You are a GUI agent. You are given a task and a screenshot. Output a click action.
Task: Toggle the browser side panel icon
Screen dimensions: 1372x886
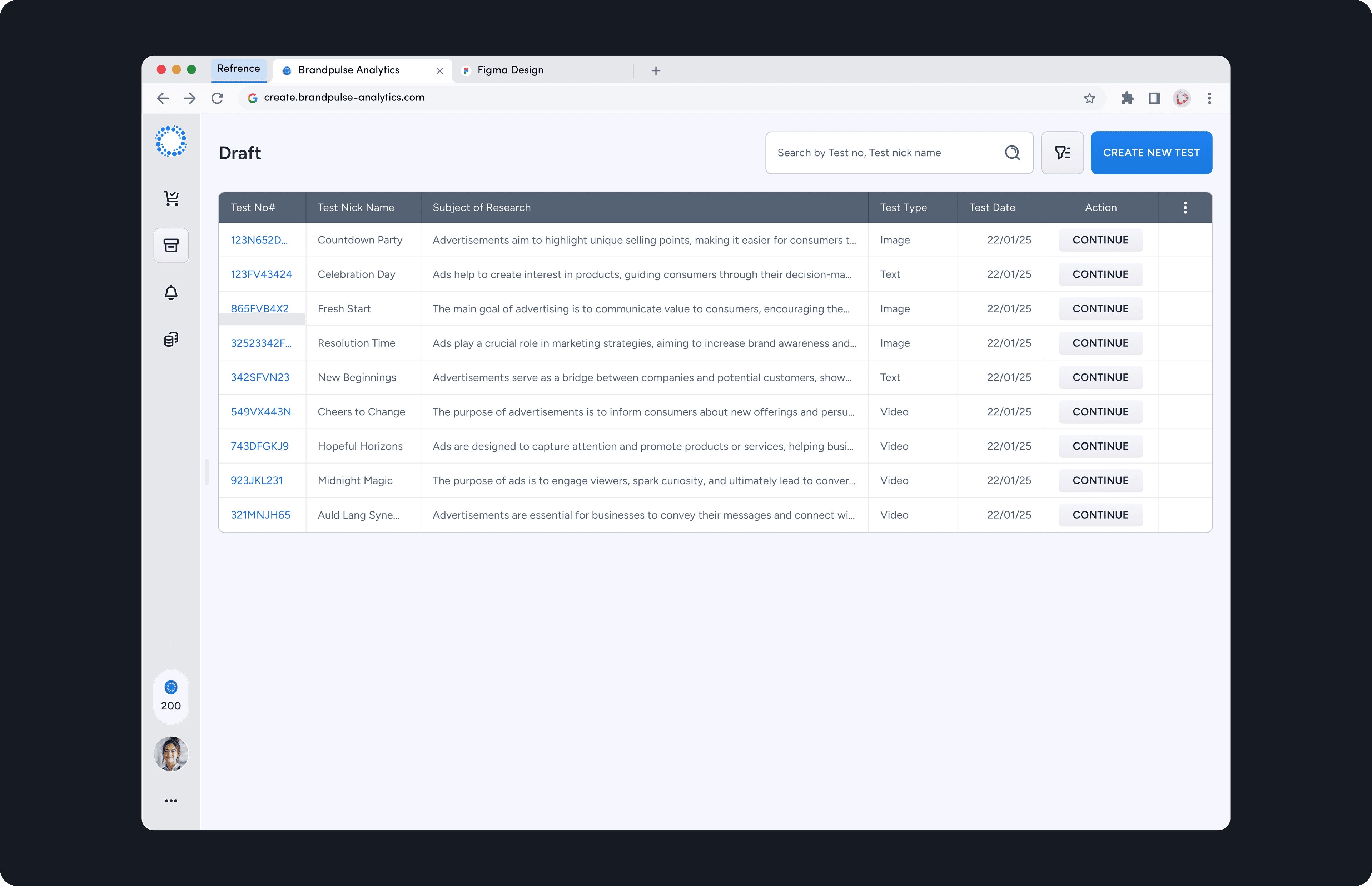[x=1154, y=98]
